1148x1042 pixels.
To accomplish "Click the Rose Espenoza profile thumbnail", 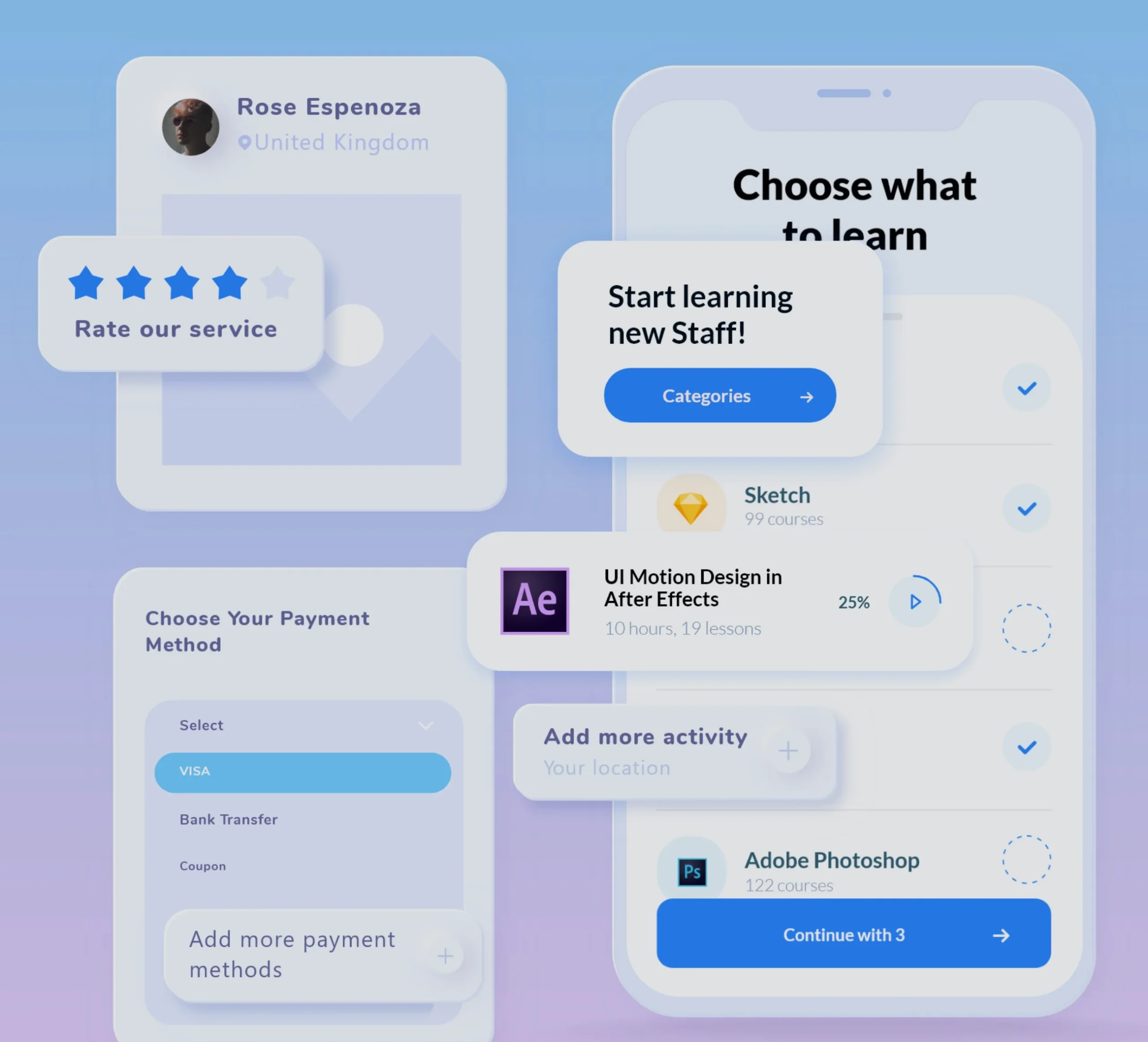I will [192, 123].
